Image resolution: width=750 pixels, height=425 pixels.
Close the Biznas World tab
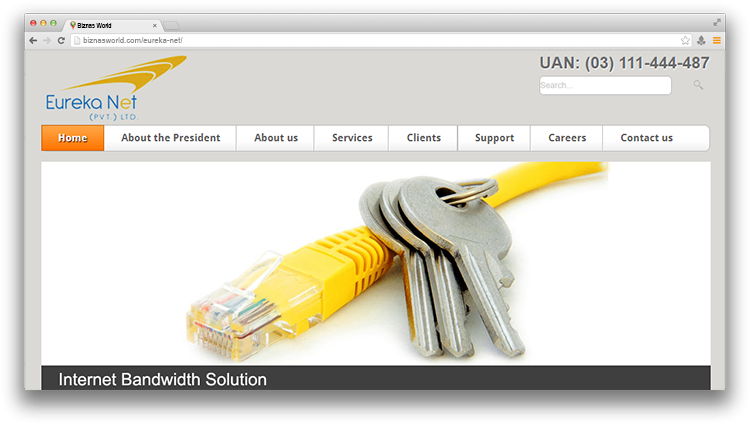click(x=154, y=26)
